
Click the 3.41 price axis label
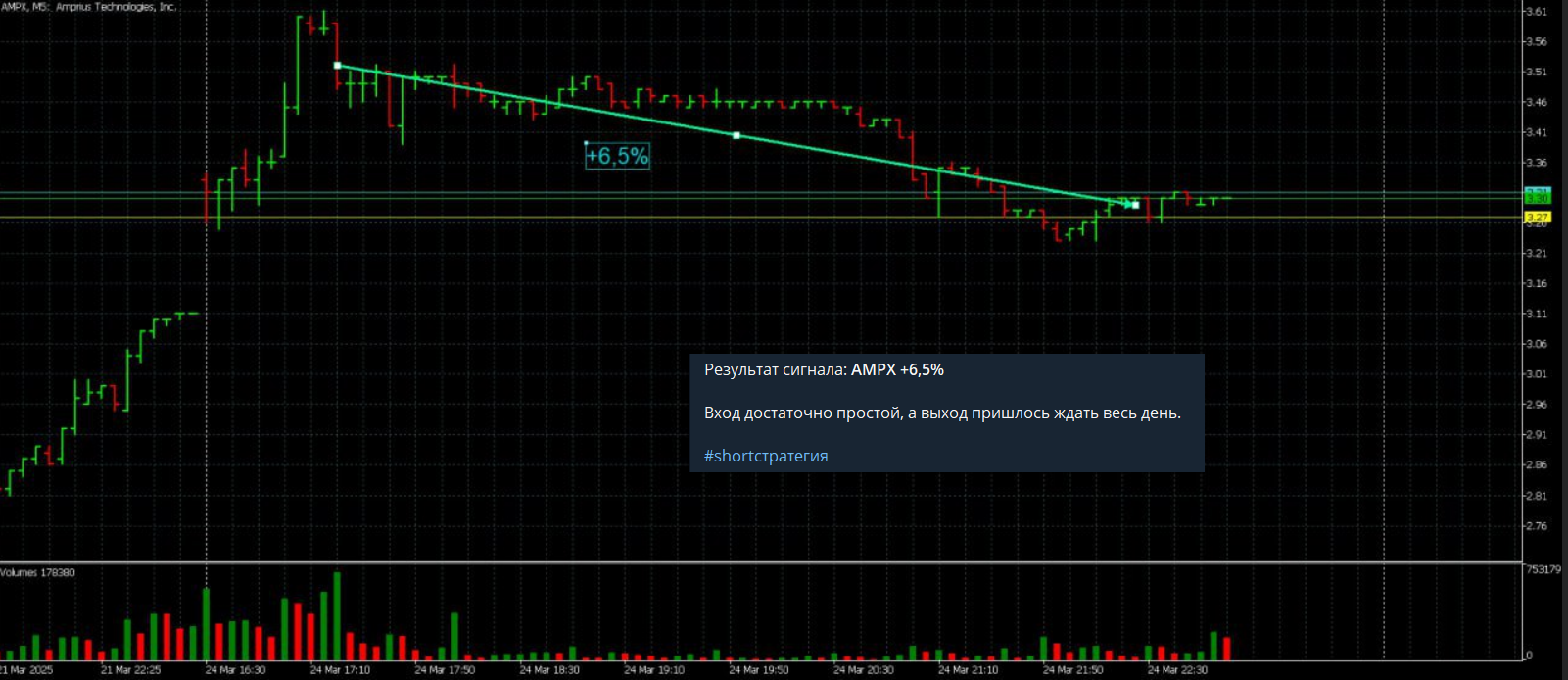(1536, 133)
